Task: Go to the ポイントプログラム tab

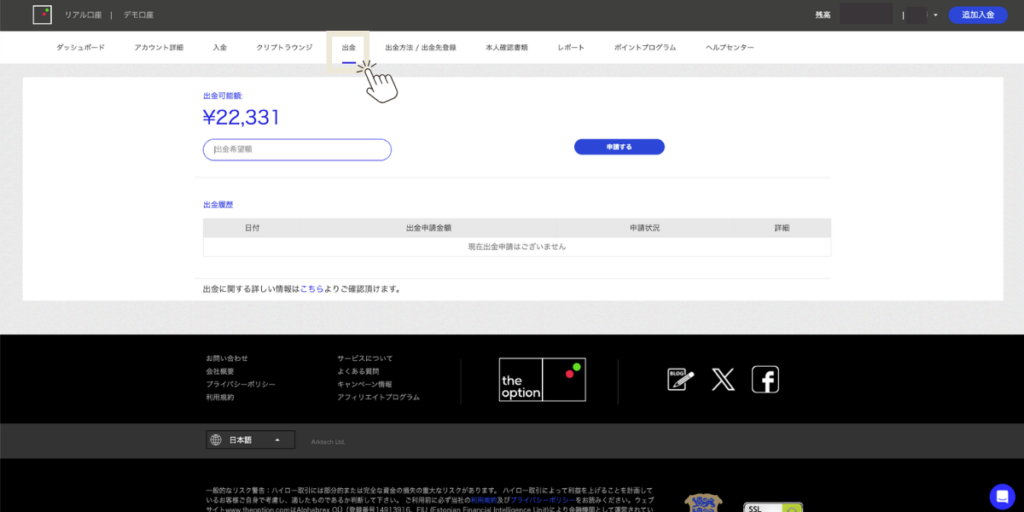Action: 645,47
